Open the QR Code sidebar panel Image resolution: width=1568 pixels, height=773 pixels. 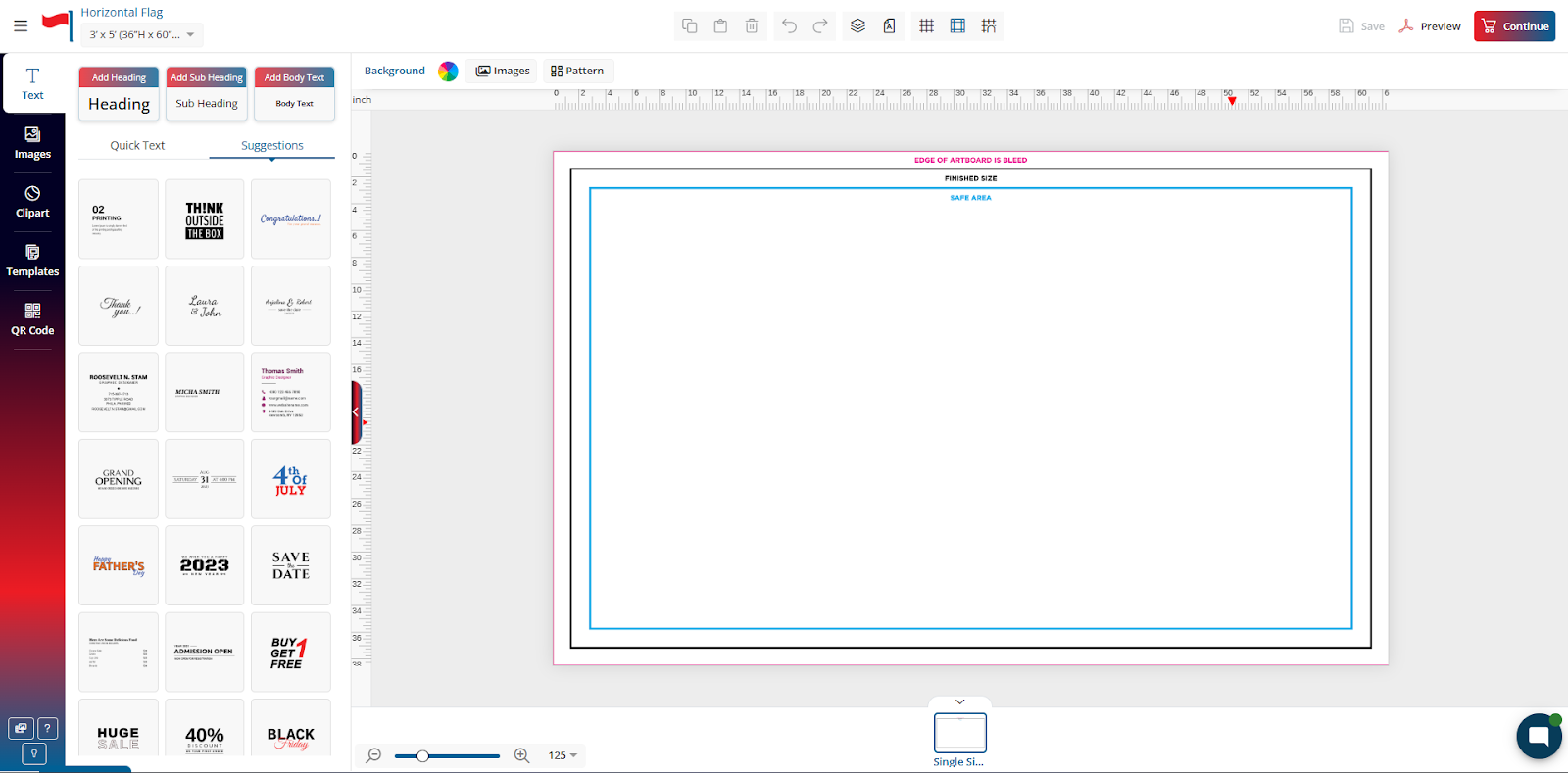pyautogui.click(x=32, y=319)
